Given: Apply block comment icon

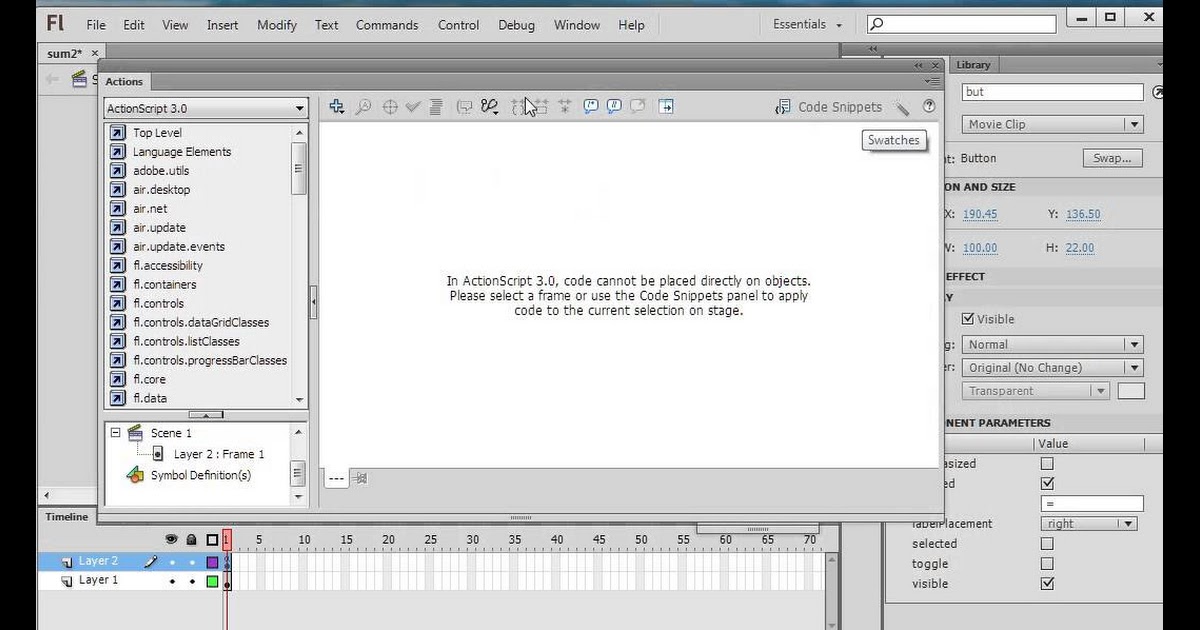Looking at the screenshot, I should coord(591,107).
